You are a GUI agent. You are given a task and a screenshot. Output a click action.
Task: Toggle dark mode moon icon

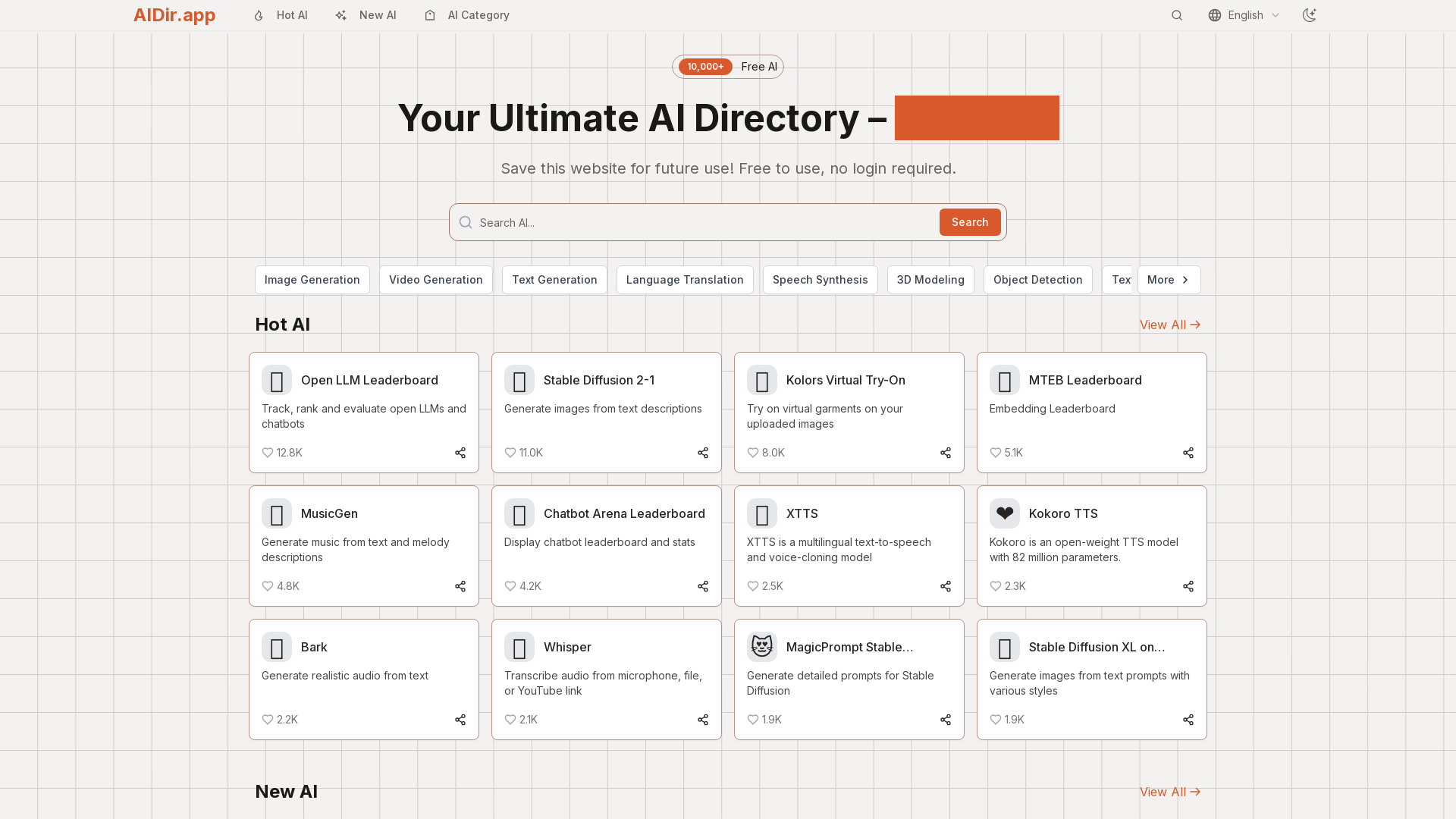pos(1310,15)
